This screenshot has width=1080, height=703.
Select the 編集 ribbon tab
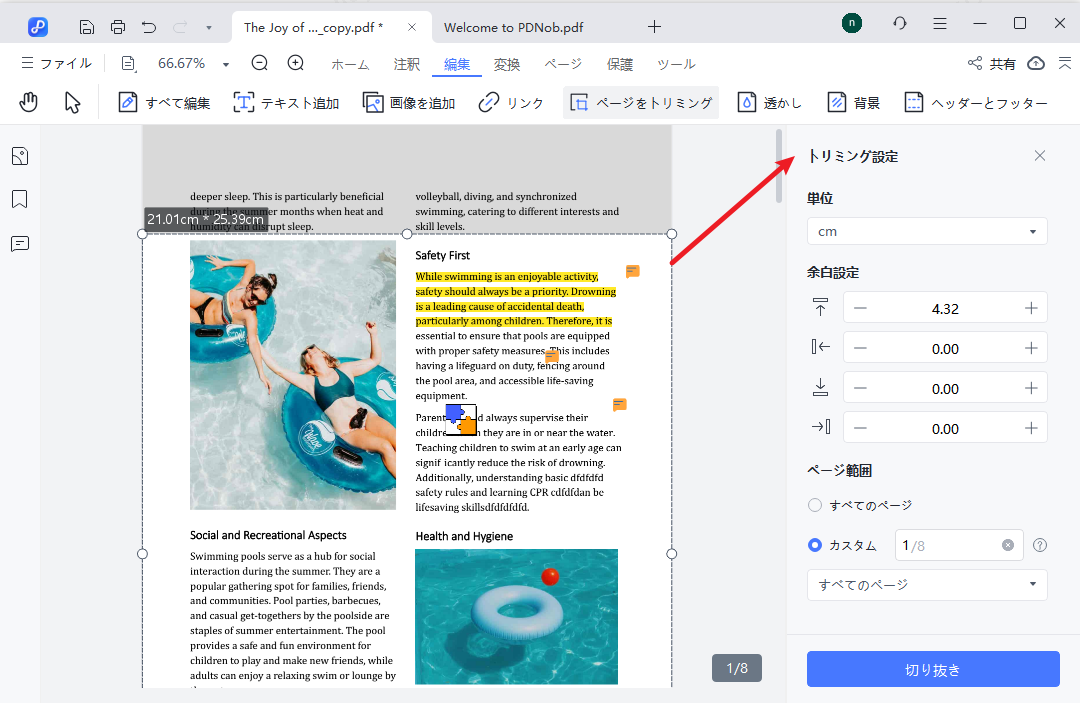point(457,64)
